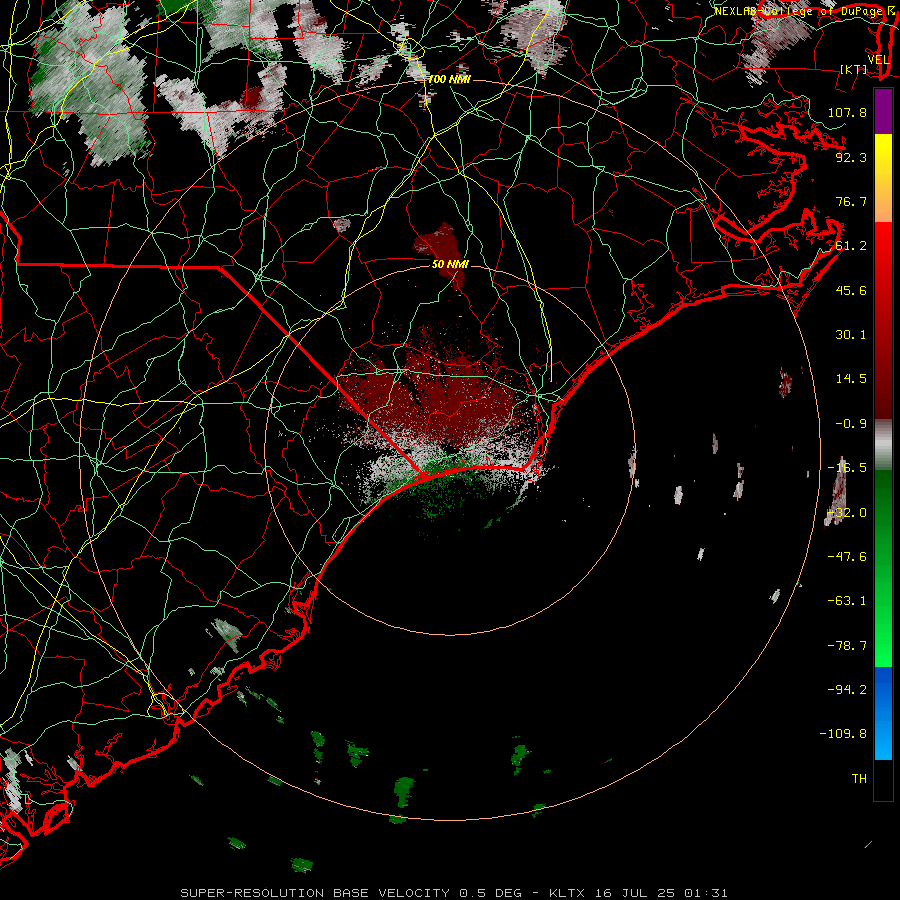Click the "50 NMI" range ring label

point(450,264)
